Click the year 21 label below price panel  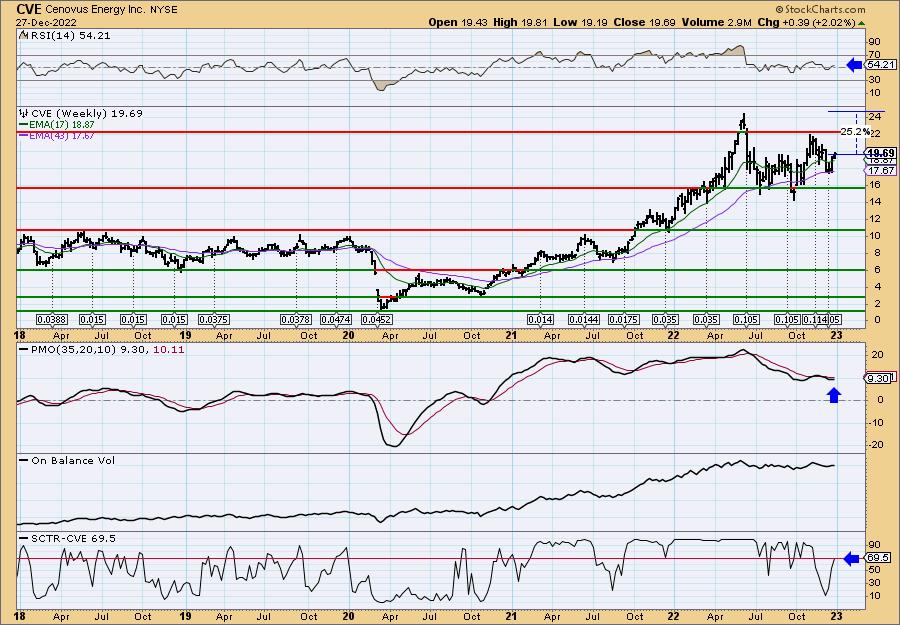tap(511, 335)
